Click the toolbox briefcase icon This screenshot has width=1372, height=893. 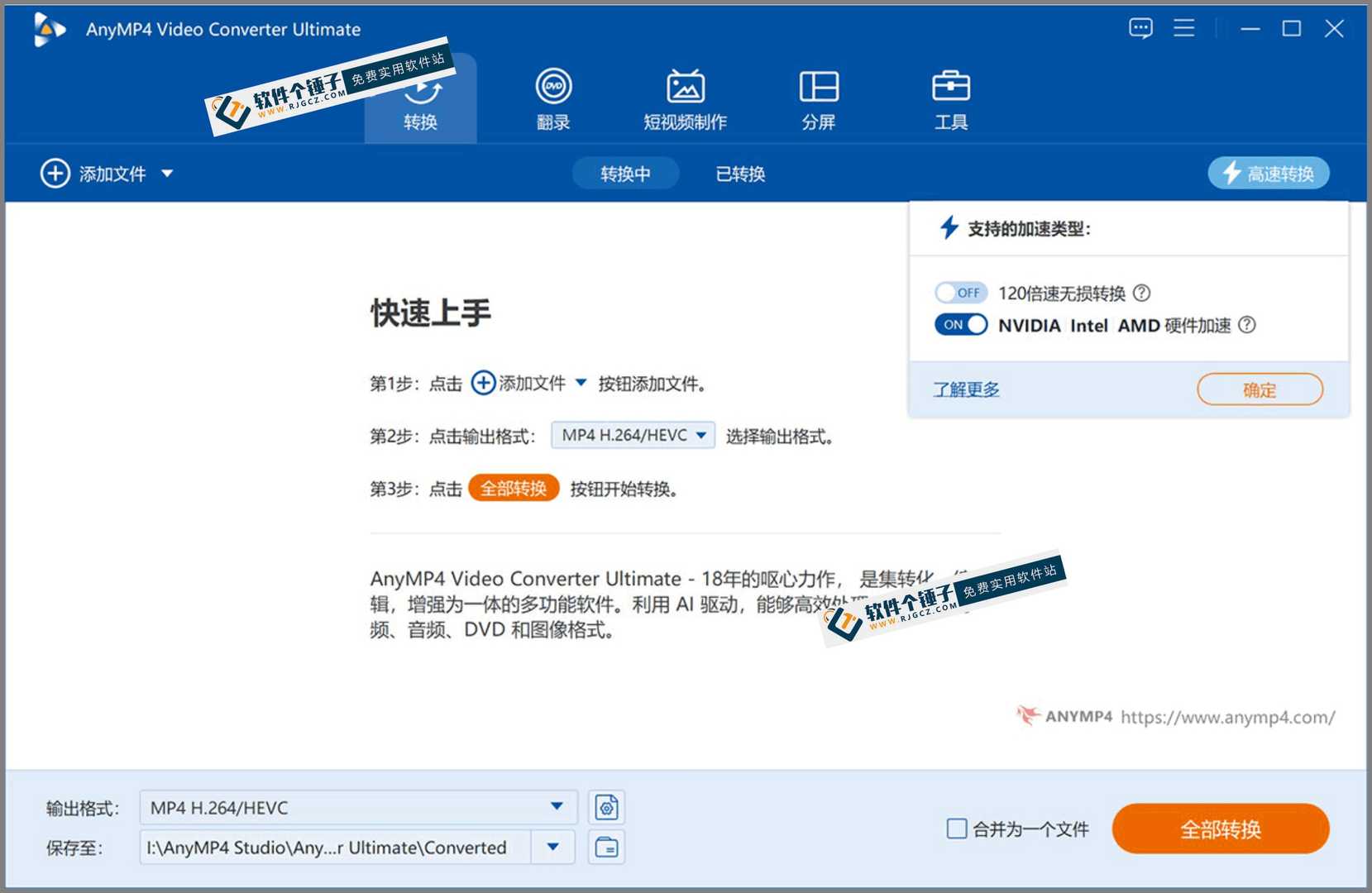(x=951, y=85)
